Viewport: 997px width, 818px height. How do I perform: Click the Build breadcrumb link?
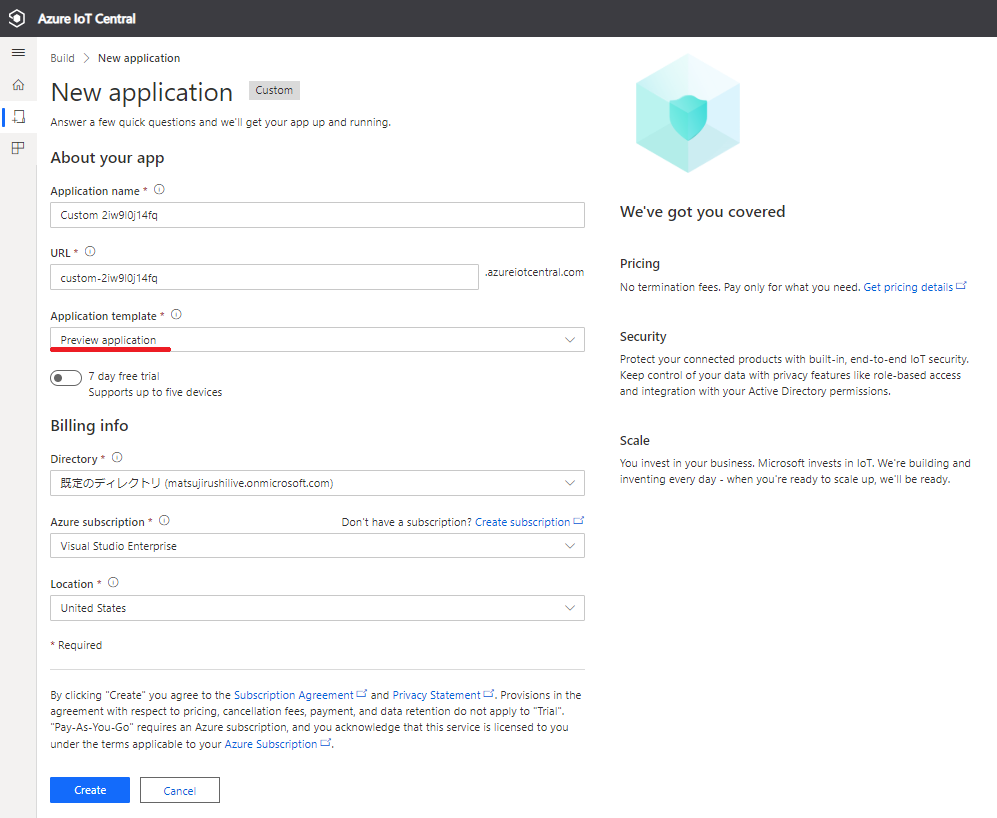click(x=62, y=58)
